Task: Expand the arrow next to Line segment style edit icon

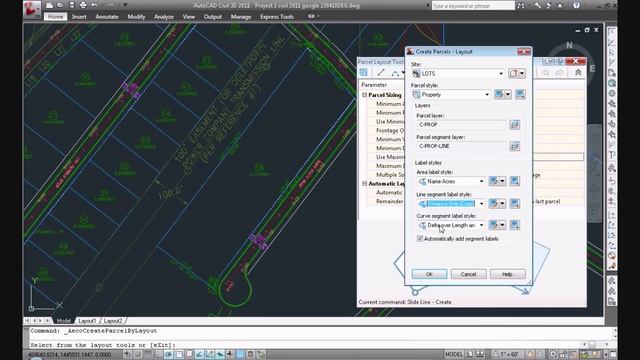Action: pyautogui.click(x=502, y=203)
